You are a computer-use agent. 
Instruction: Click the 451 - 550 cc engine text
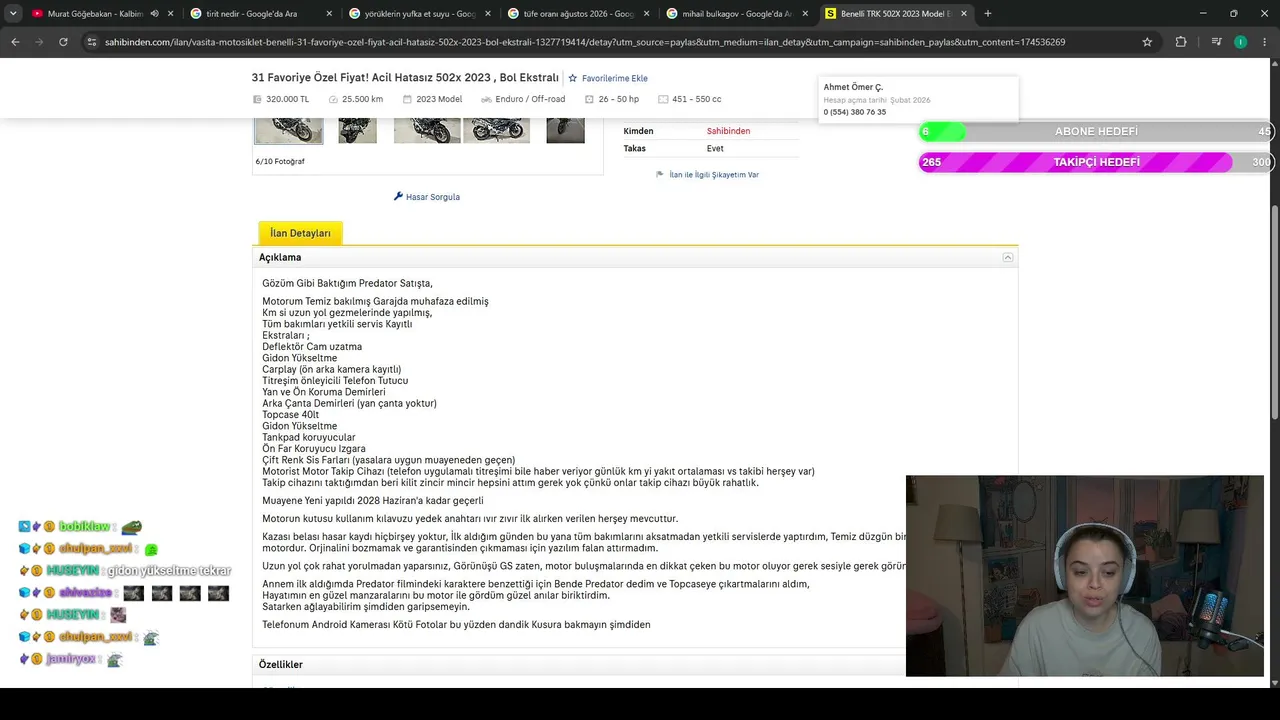point(696,99)
